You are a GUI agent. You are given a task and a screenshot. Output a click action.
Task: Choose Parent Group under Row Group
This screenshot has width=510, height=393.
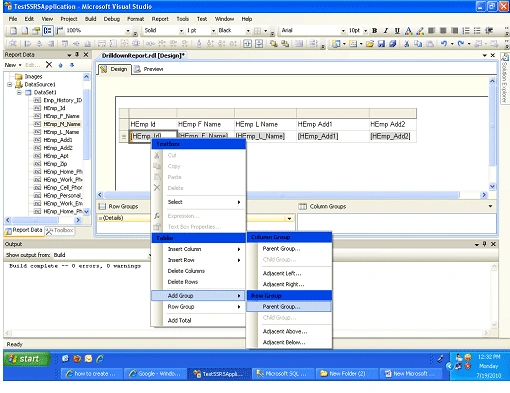(289, 307)
